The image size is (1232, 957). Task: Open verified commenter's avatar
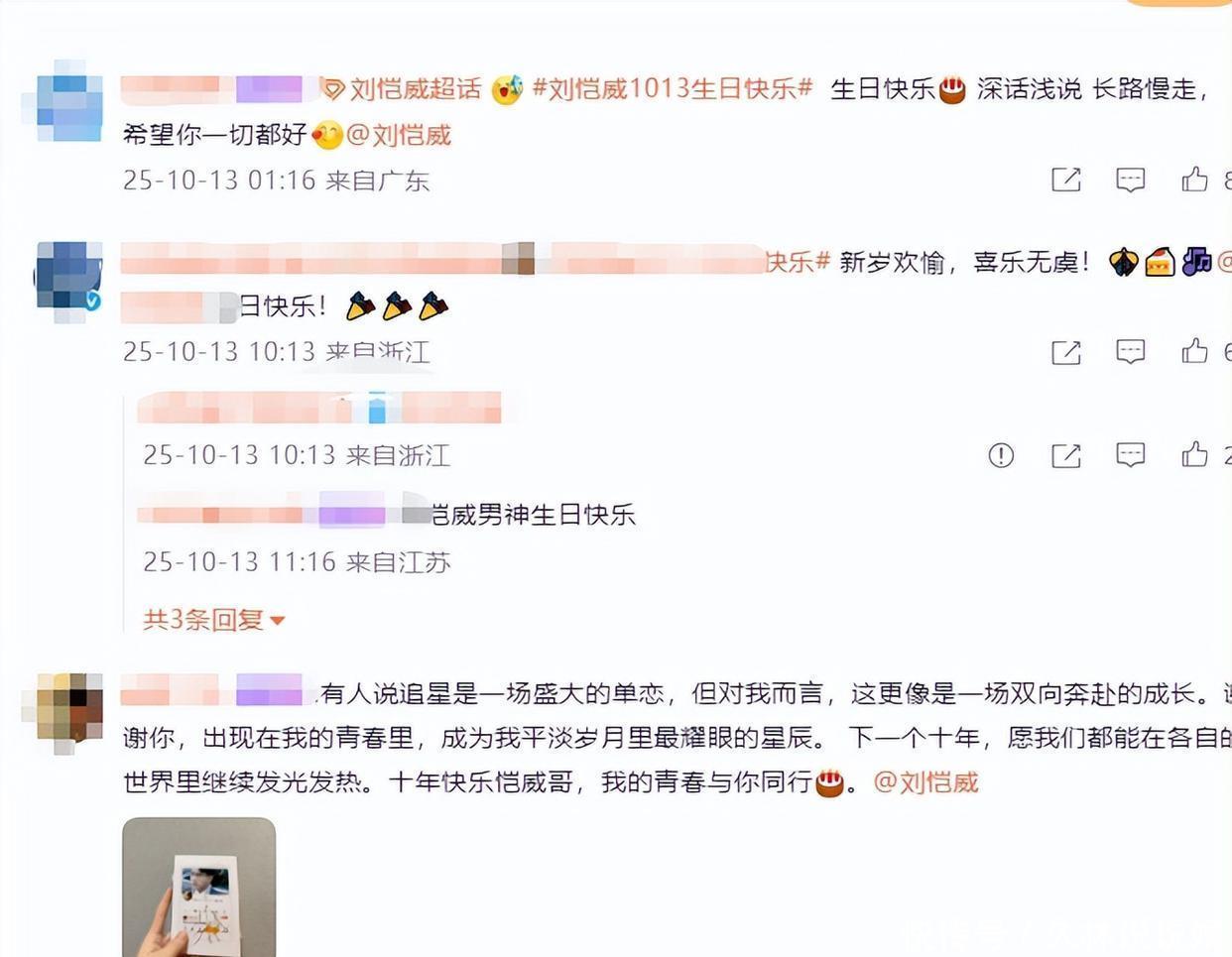68,277
